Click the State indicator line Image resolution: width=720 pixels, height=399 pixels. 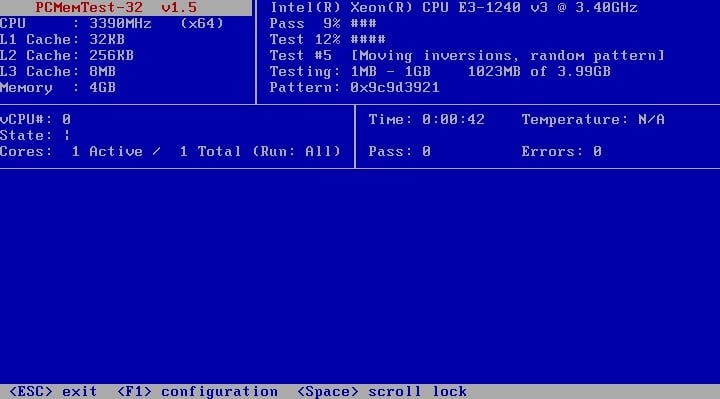[x=35, y=135]
